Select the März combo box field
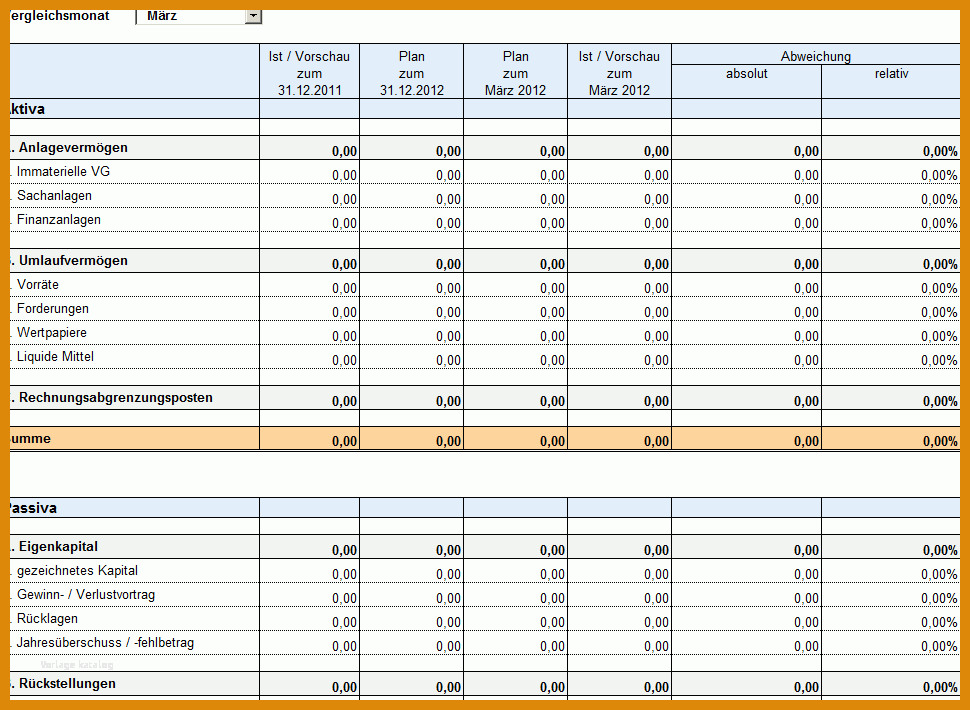The image size is (970, 710). [199, 17]
